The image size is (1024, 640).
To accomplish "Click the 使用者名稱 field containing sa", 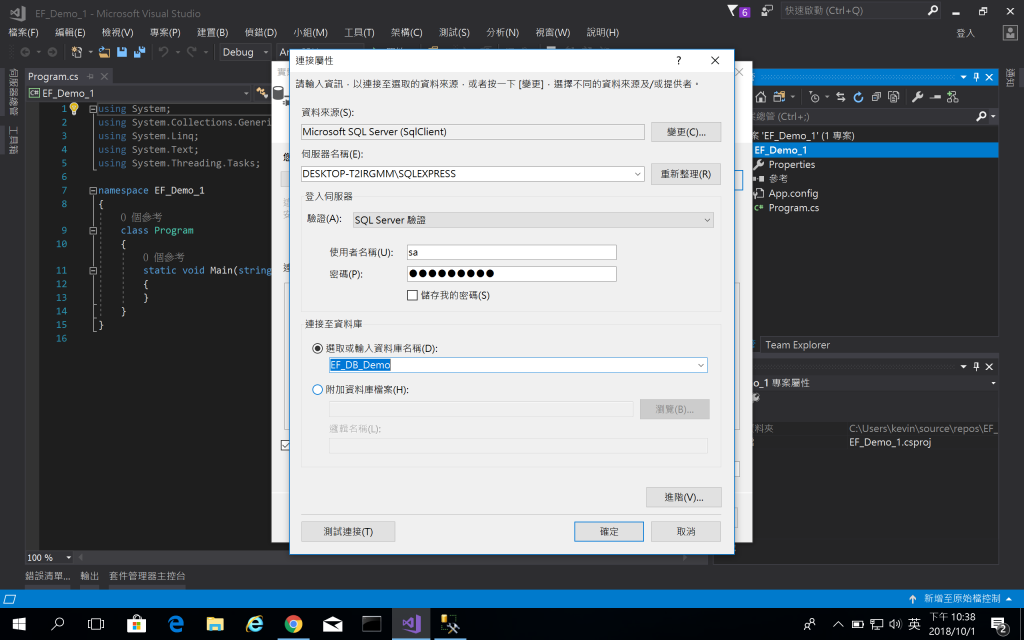I will (511, 252).
